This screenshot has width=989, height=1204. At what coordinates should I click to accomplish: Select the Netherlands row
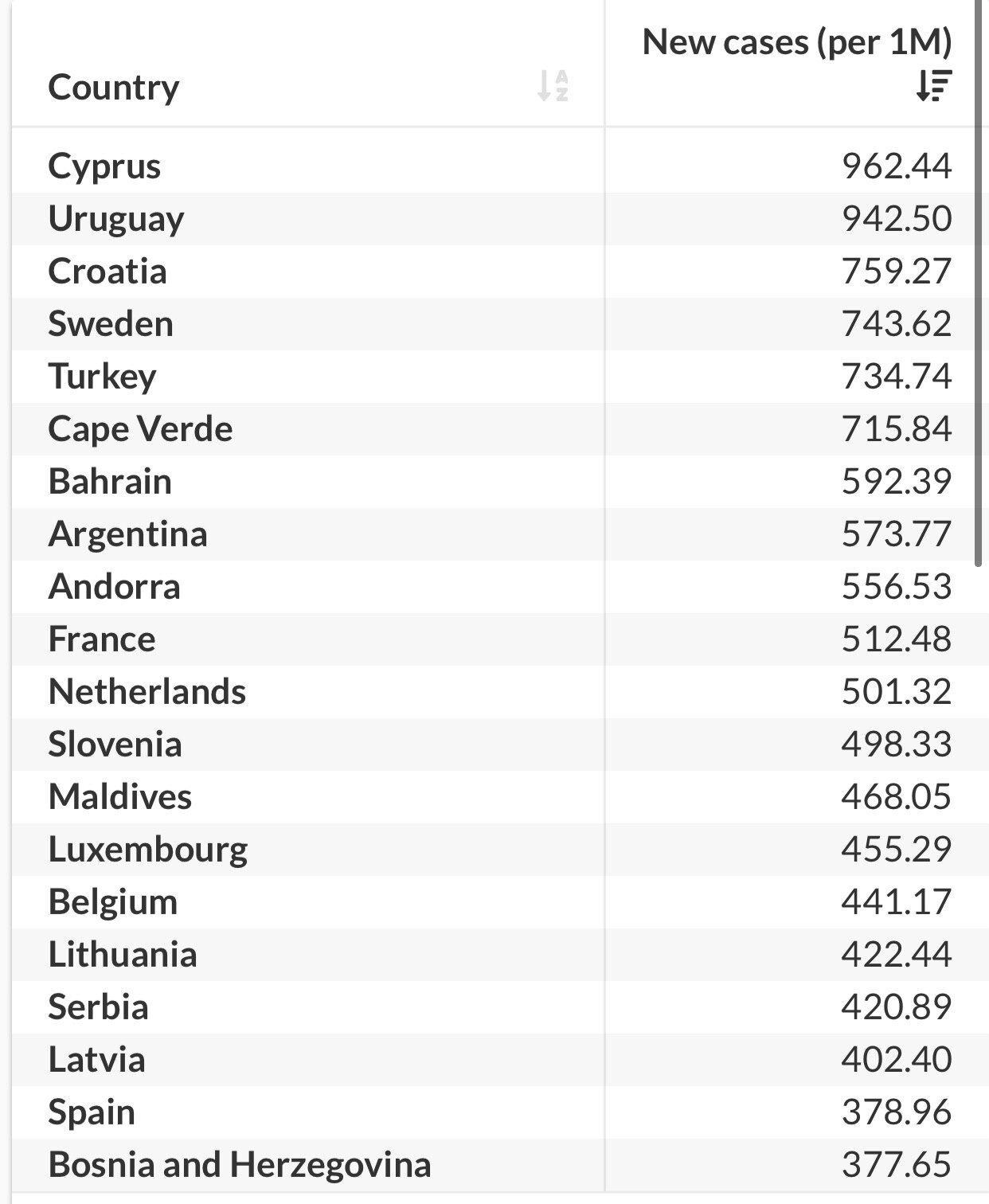(147, 691)
